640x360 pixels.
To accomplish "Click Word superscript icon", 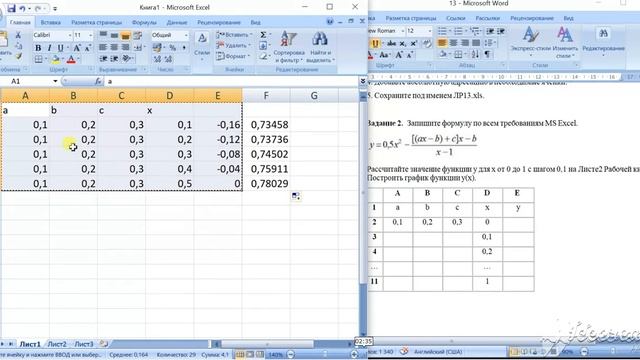I will (413, 43).
